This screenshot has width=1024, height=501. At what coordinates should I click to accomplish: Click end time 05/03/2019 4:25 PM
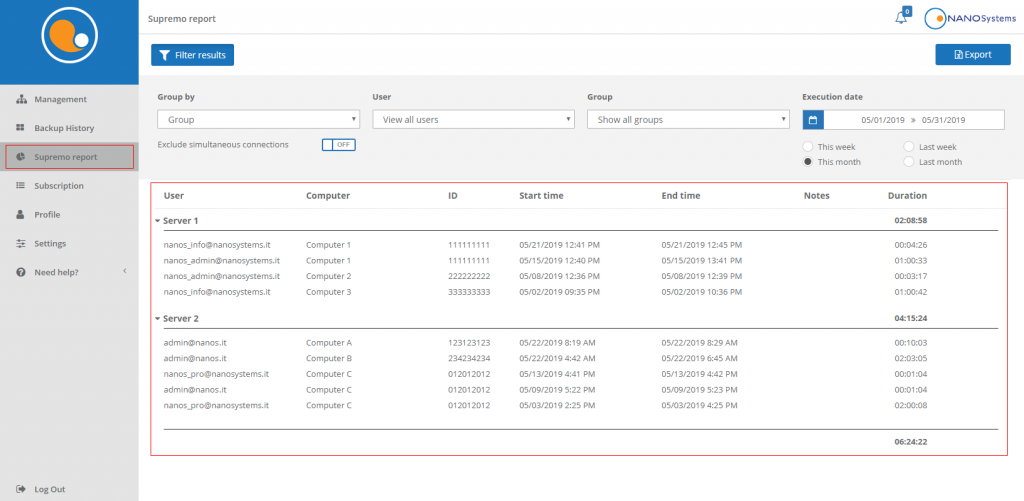[x=699, y=405]
